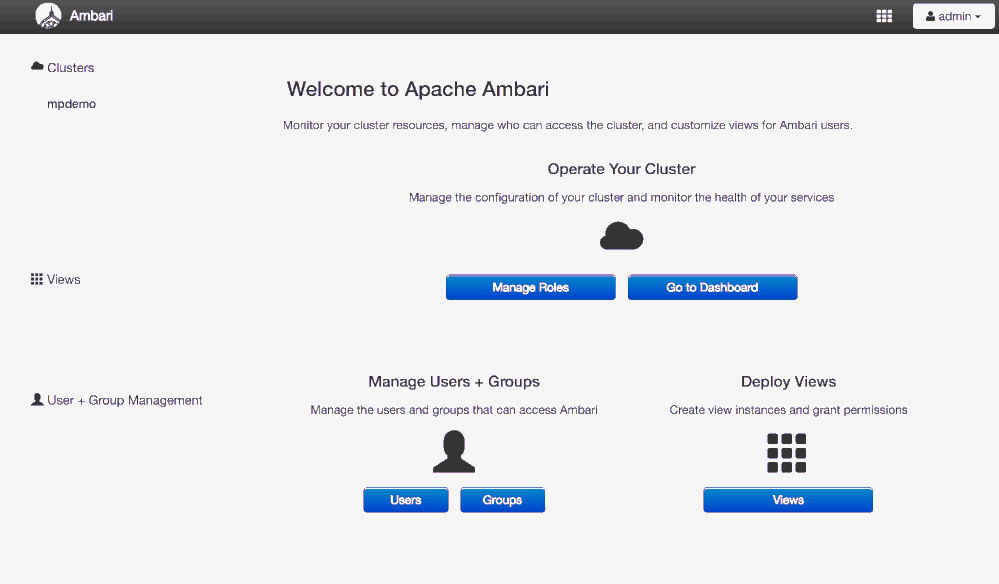This screenshot has height=584, width=999.
Task: Click the Operate Your Cluster heading
Action: pos(621,169)
